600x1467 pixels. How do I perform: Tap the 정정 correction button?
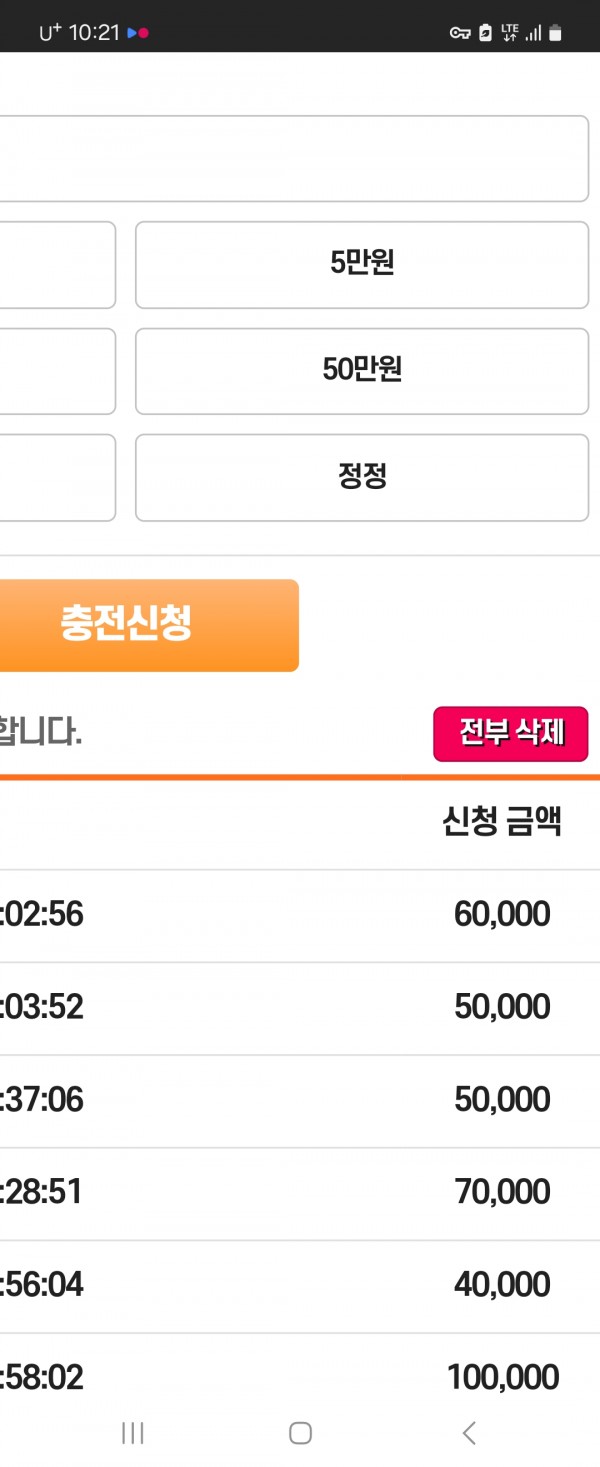click(x=362, y=477)
